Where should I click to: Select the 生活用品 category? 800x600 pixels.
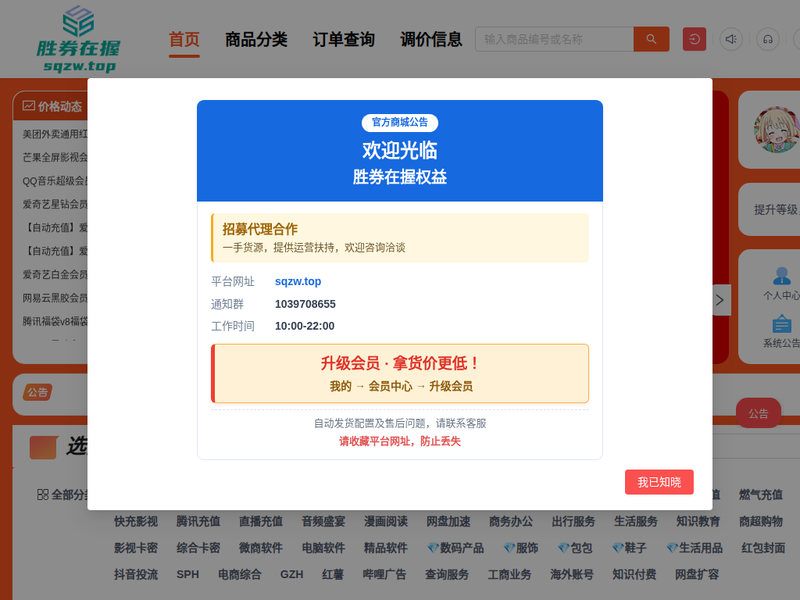[x=694, y=548]
